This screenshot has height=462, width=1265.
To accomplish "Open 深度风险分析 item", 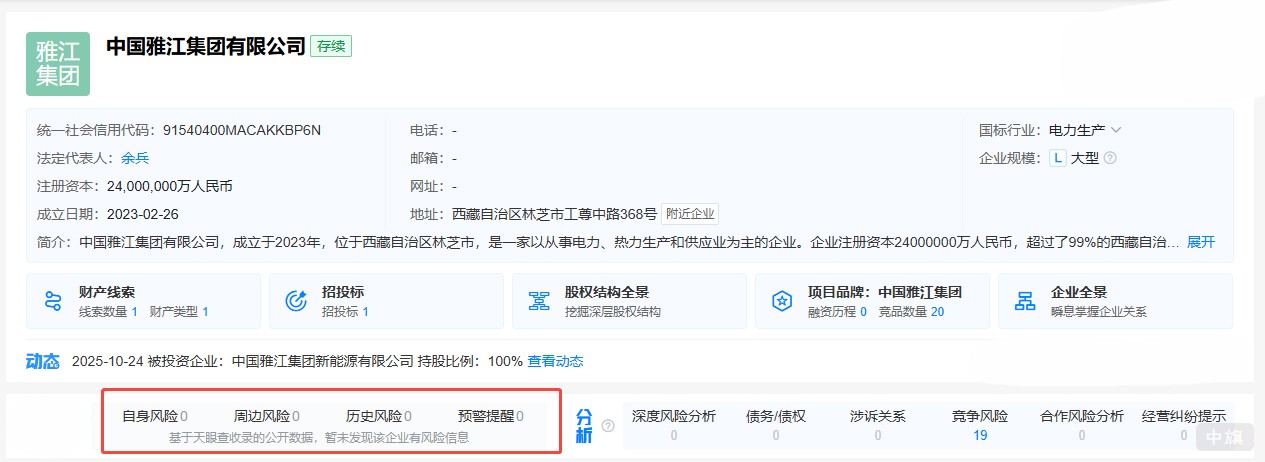I will 674,425.
